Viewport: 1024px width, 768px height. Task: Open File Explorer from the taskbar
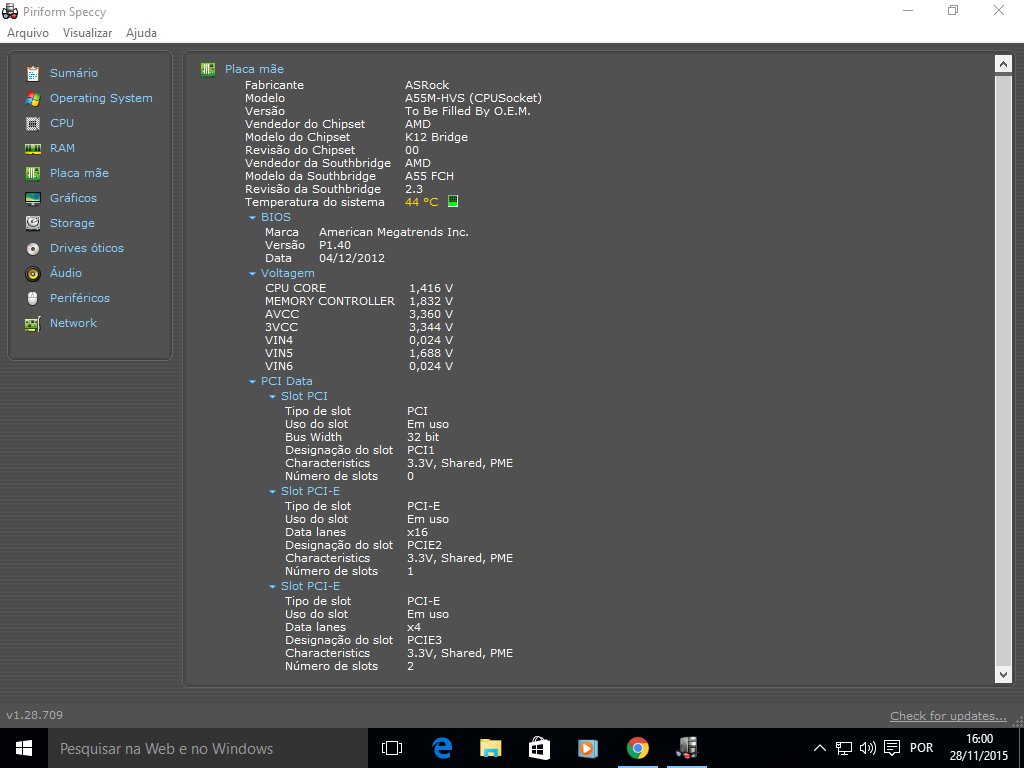(490, 748)
